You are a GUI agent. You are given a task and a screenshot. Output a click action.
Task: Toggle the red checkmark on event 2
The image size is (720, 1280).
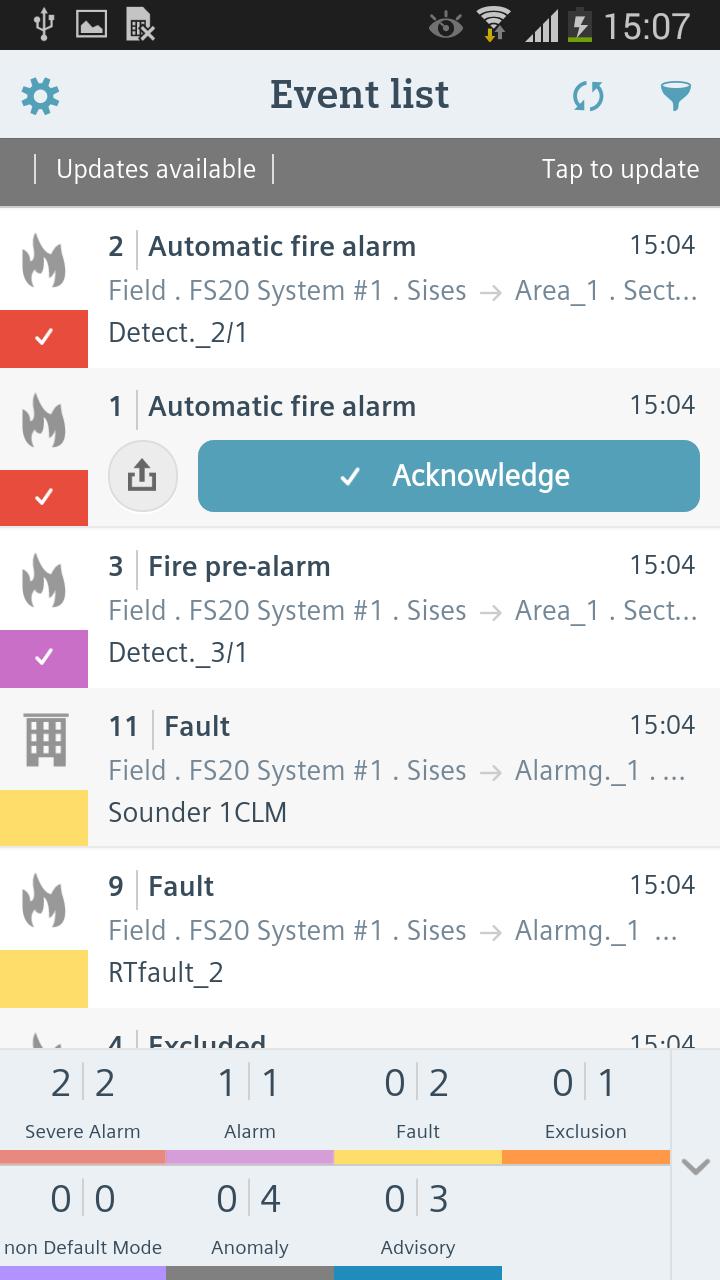(x=44, y=338)
